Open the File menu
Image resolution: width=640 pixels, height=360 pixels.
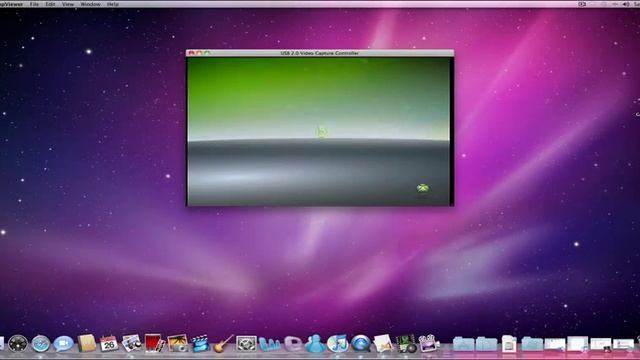(34, 4)
